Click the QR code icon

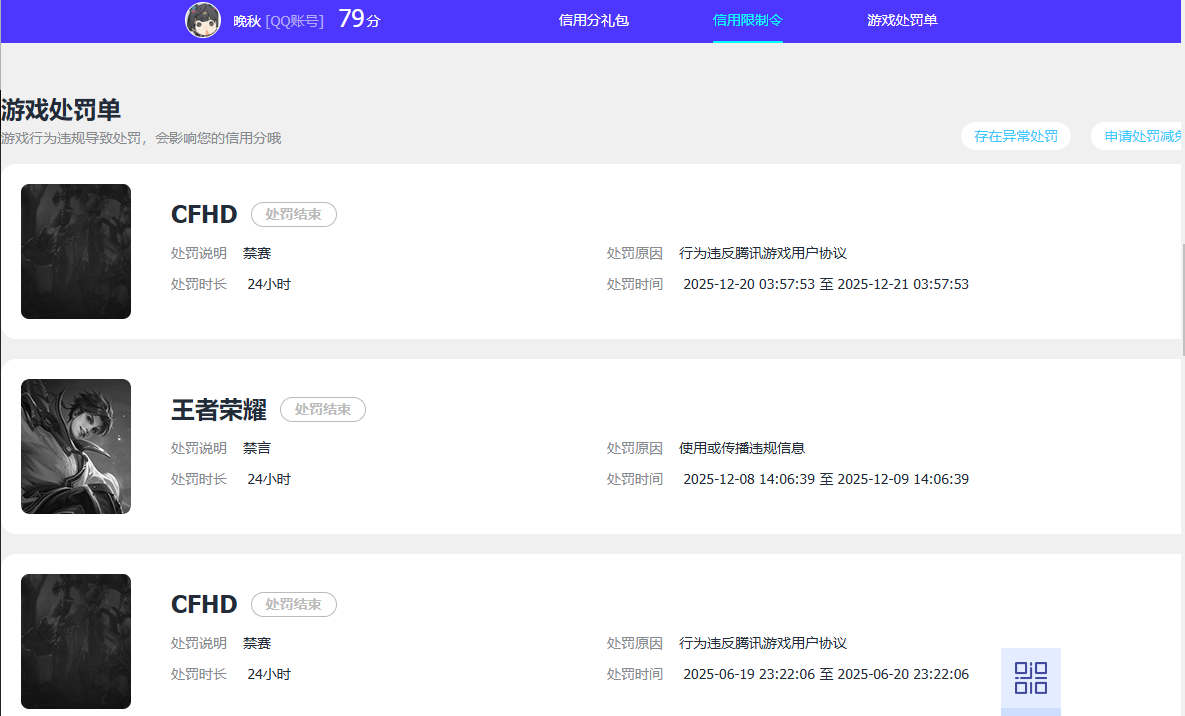1030,677
